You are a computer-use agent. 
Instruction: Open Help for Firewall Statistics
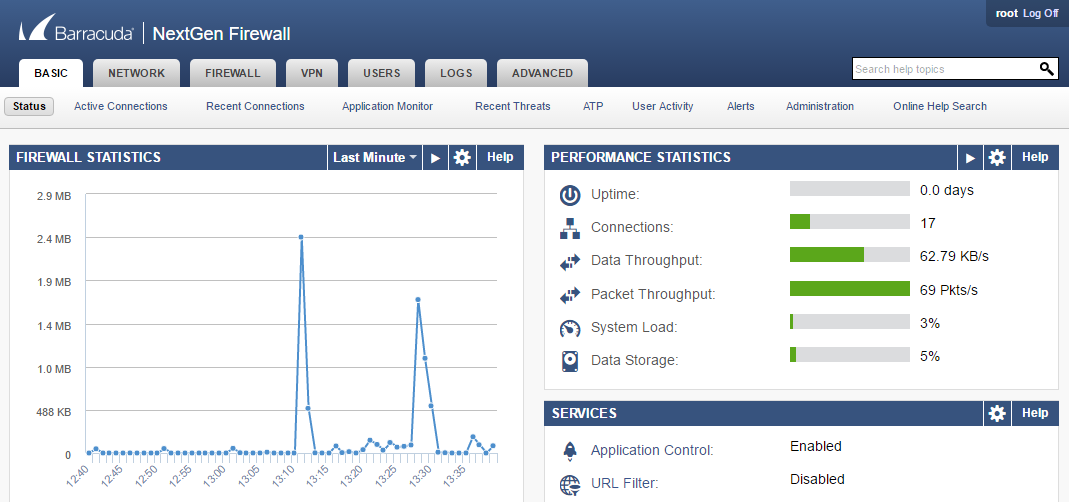coord(500,158)
